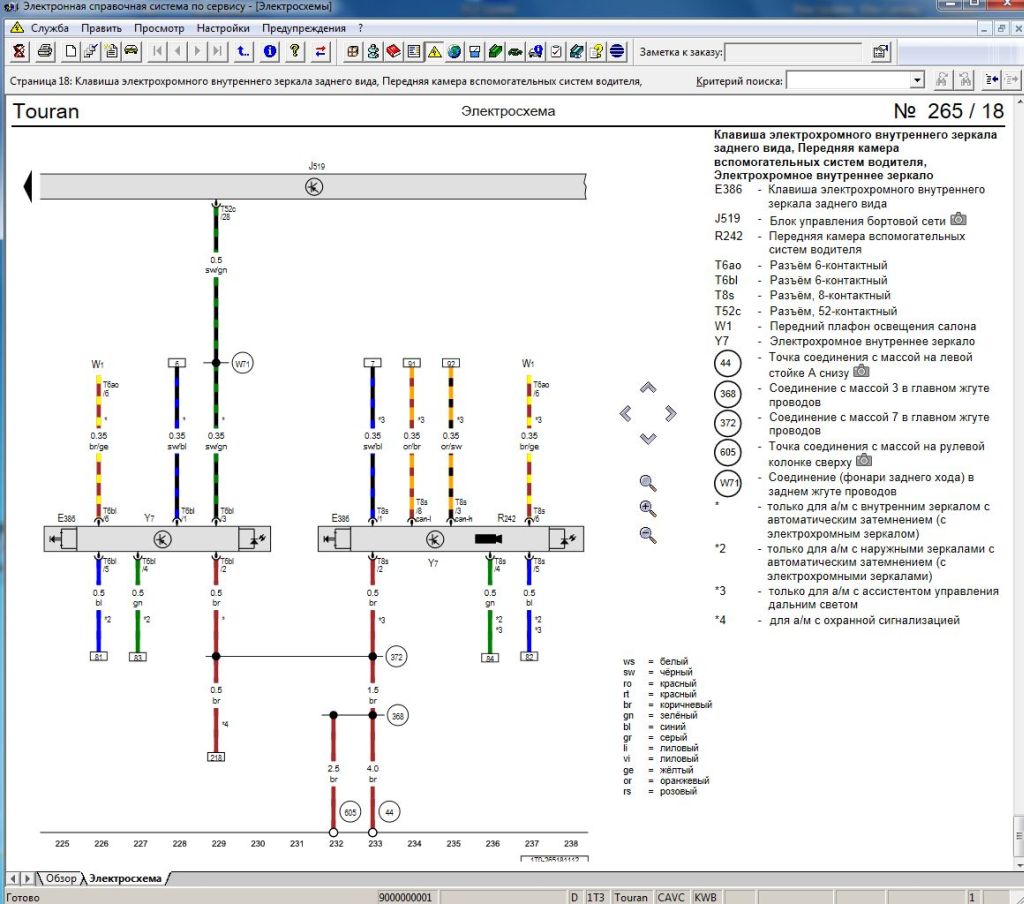
Task: Open the blue information icon
Action: click(270, 51)
